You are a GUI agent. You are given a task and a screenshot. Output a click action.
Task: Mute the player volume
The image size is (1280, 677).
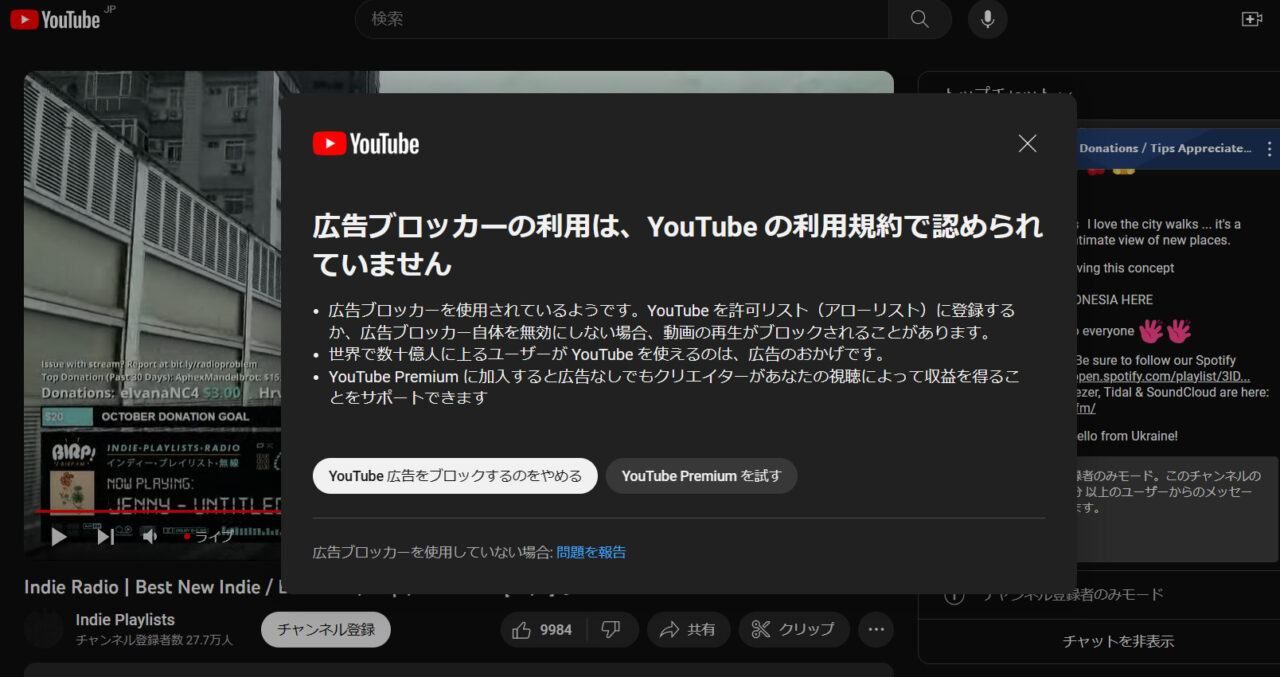[x=149, y=537]
